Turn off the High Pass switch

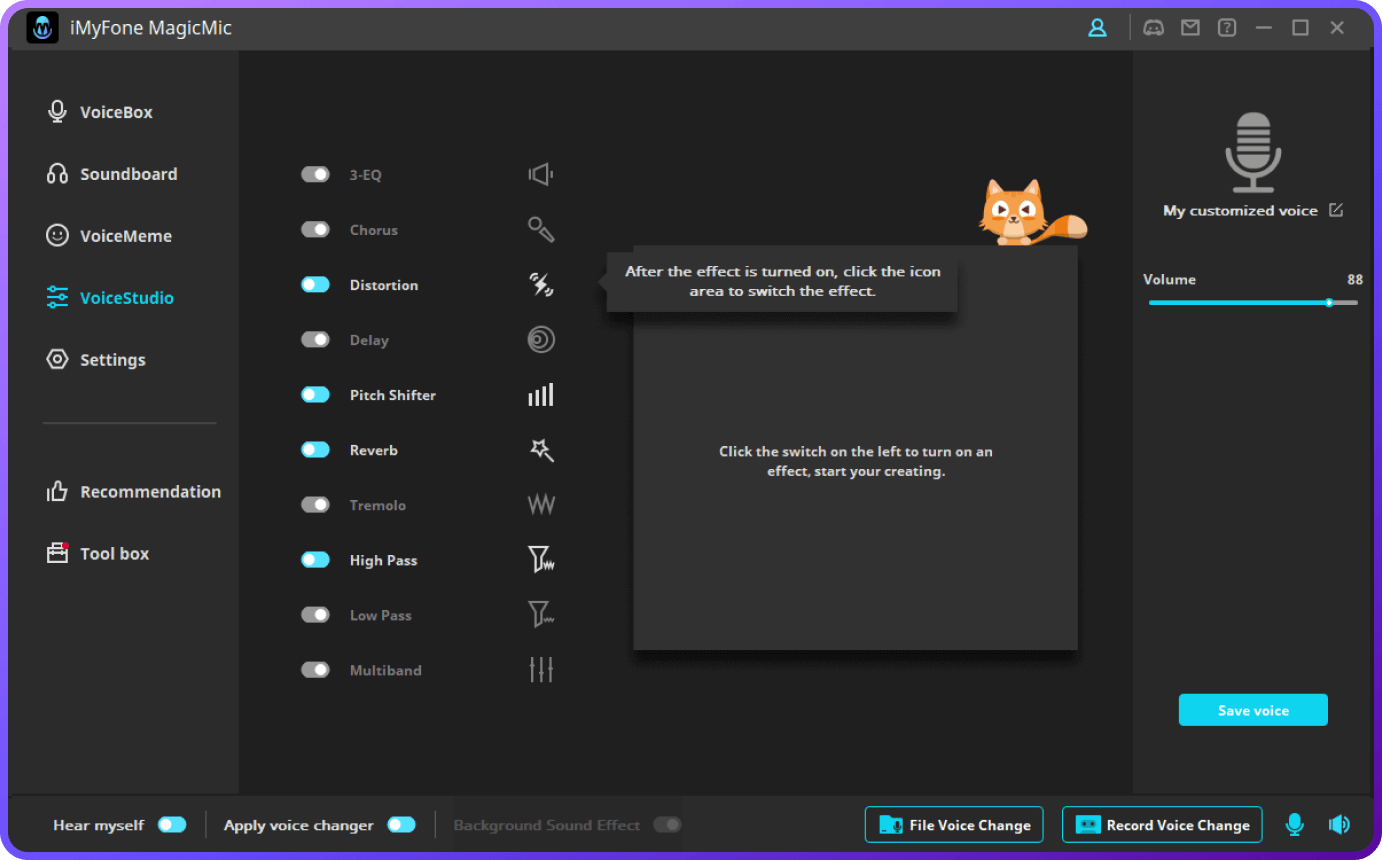point(315,560)
